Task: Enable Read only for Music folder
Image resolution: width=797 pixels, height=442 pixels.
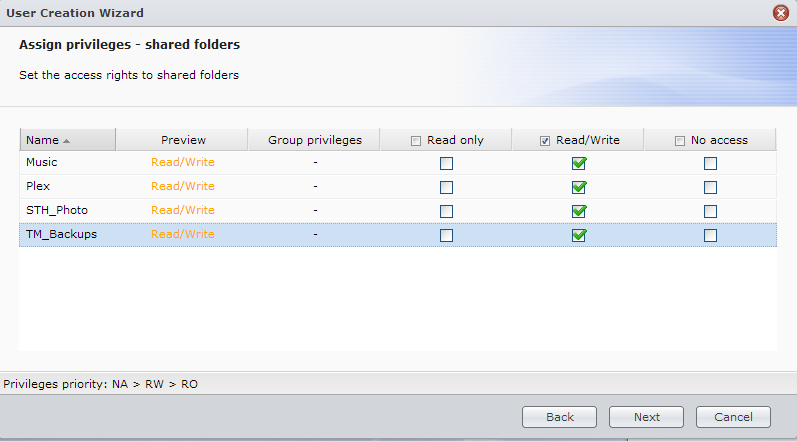Action: (446, 163)
